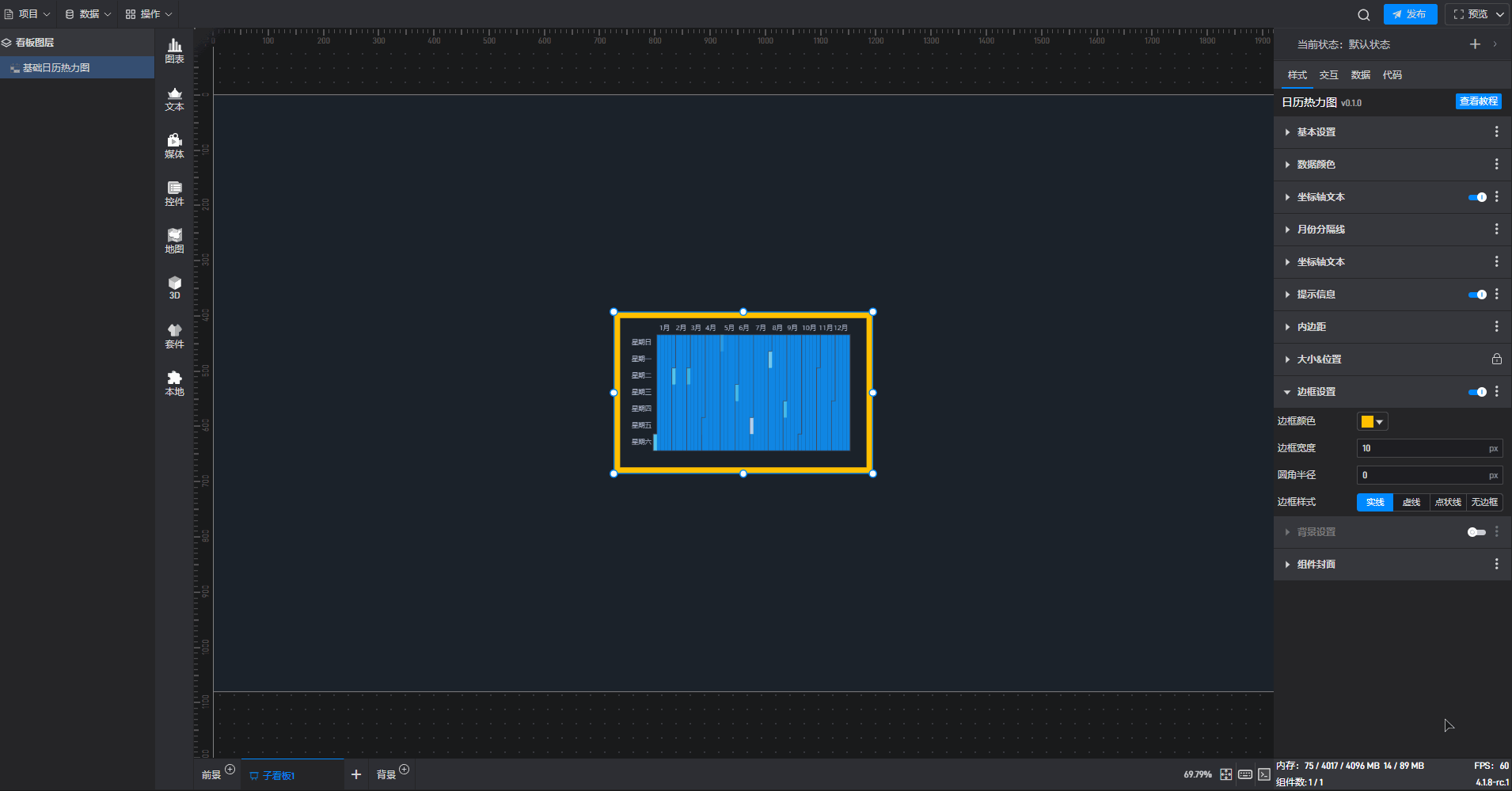Open the 项目 dropdown menu

tap(28, 14)
